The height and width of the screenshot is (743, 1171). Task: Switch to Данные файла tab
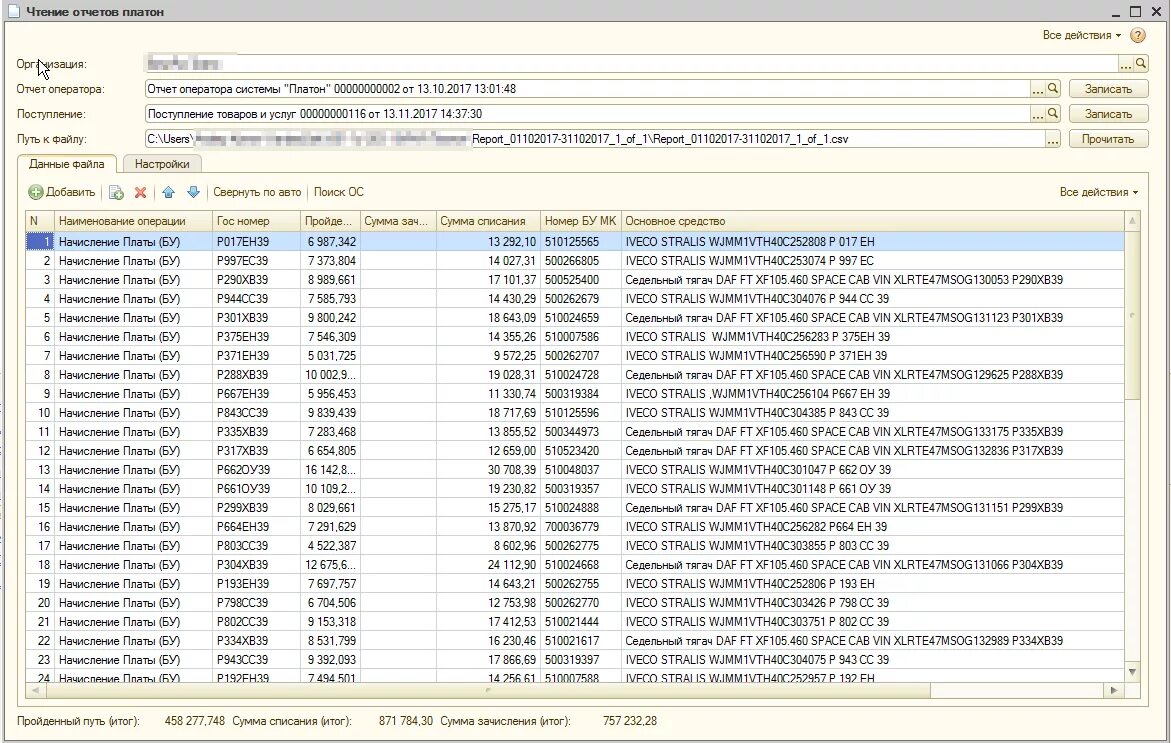coord(66,164)
